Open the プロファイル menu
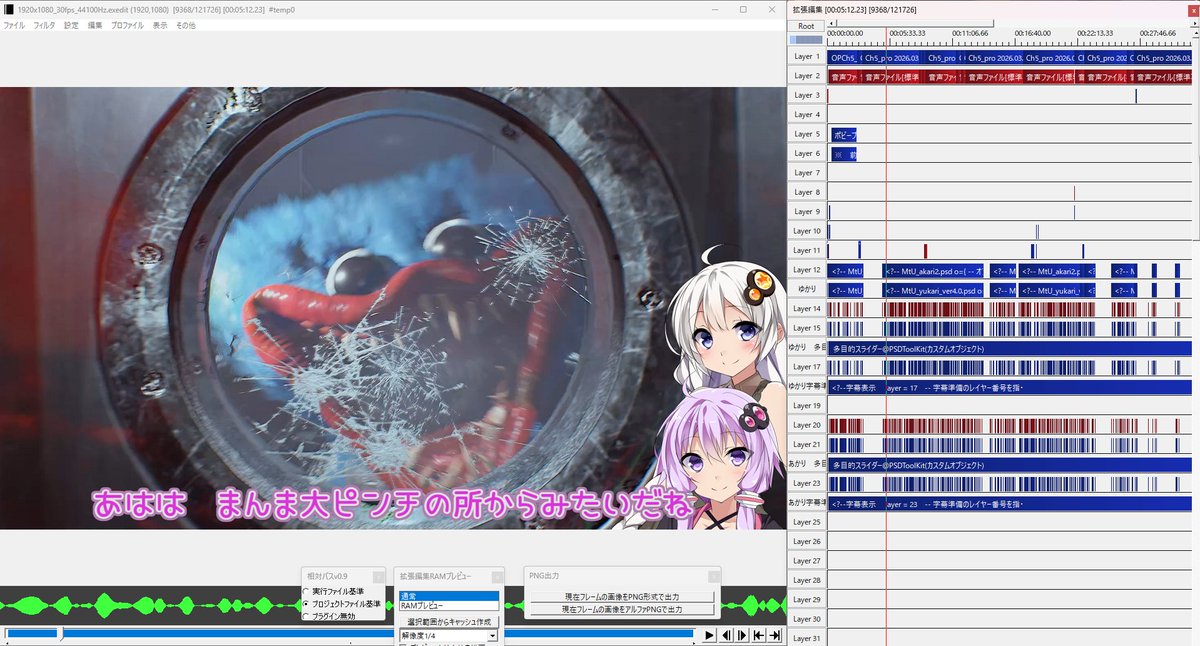 (x=127, y=25)
